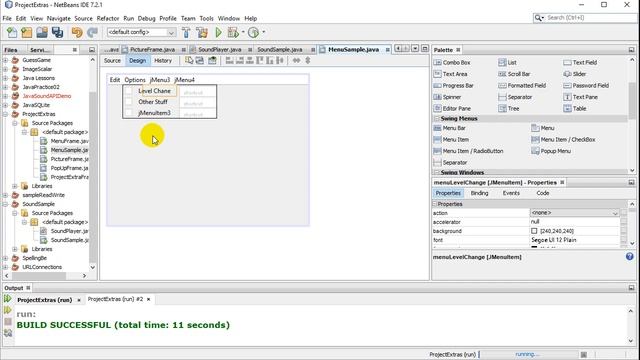Image resolution: width=640 pixels, height=360 pixels.
Task: Click the Clean and Build icon
Action: pos(202,32)
